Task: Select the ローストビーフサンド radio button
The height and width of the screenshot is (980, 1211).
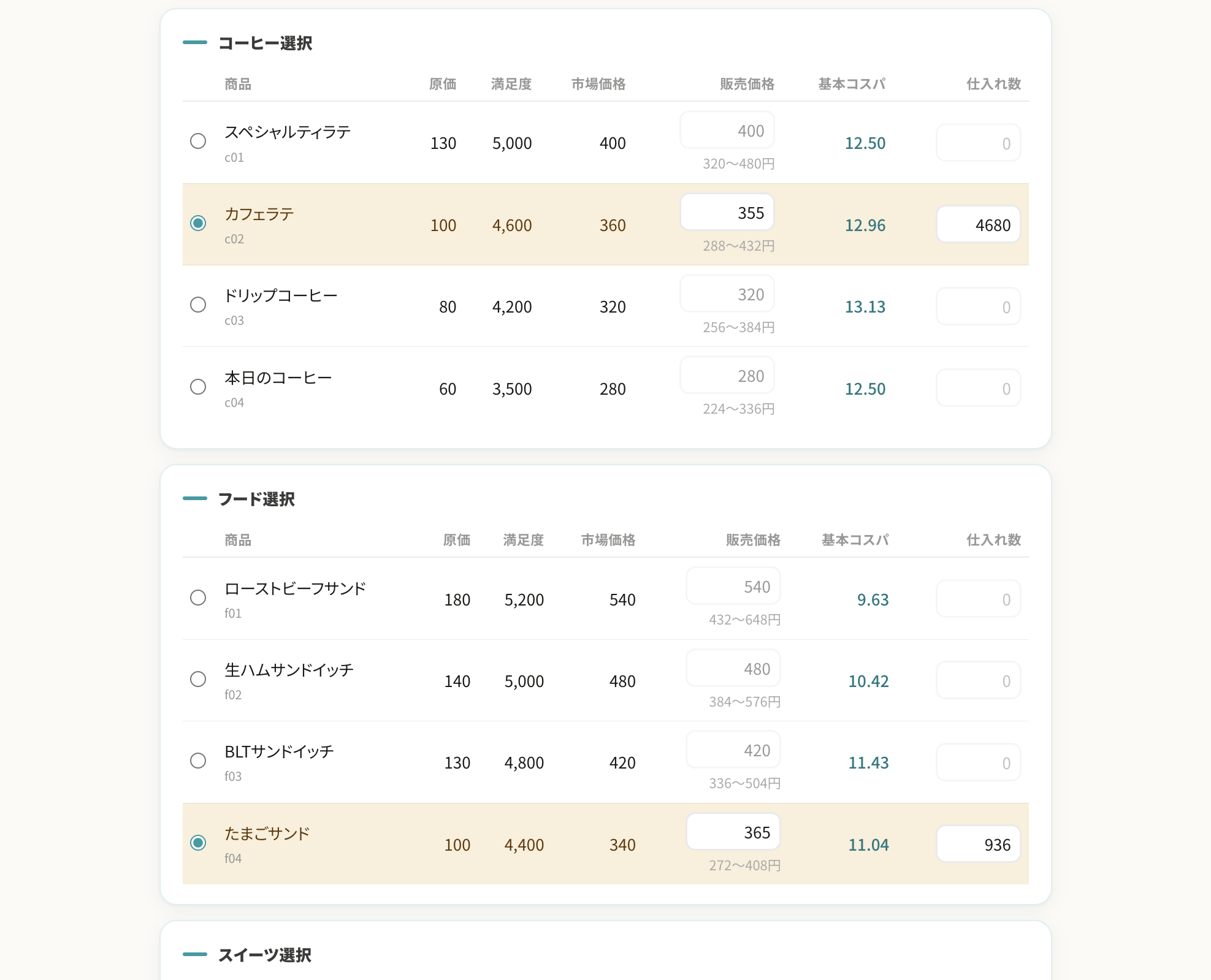Action: 197,598
